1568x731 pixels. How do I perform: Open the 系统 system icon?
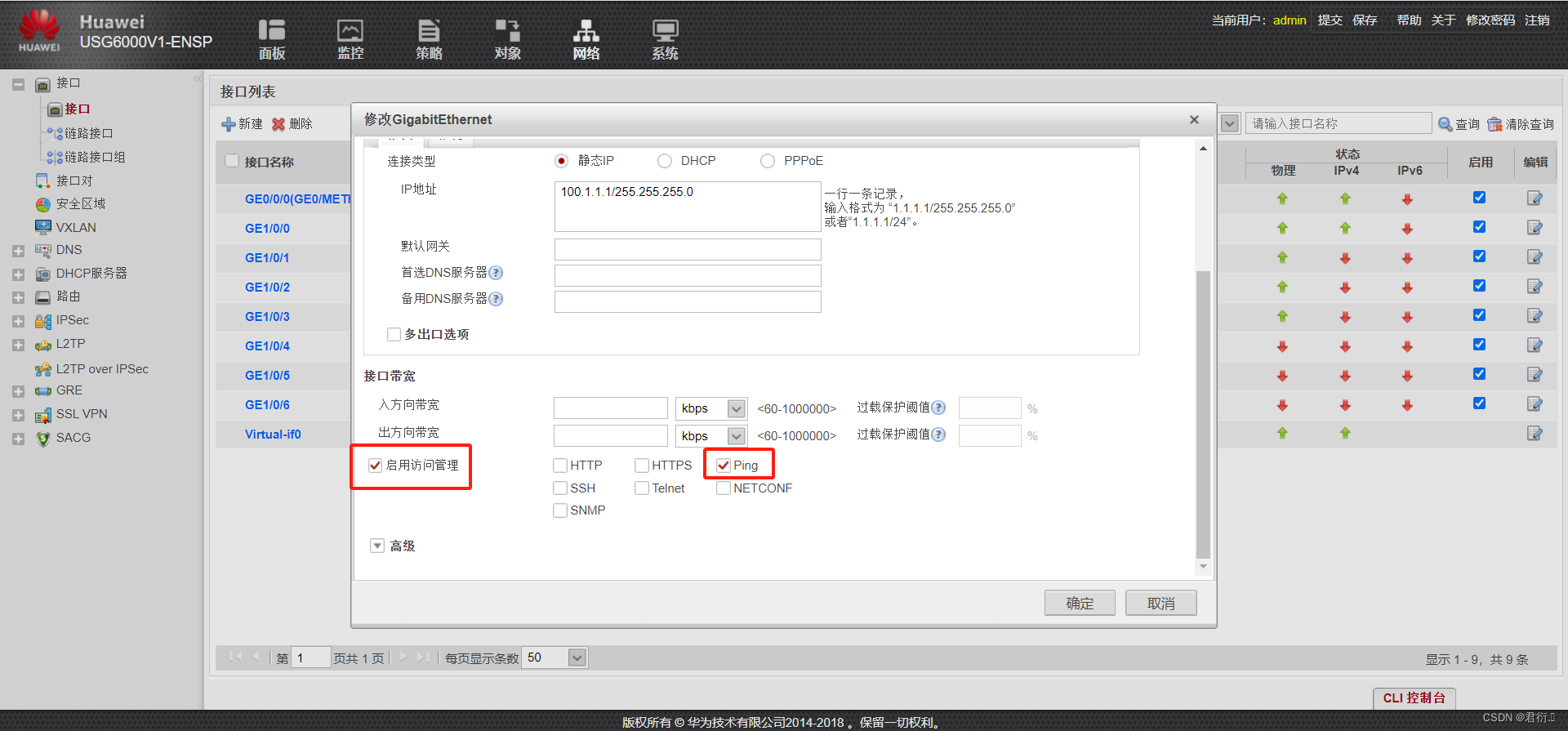[x=665, y=39]
